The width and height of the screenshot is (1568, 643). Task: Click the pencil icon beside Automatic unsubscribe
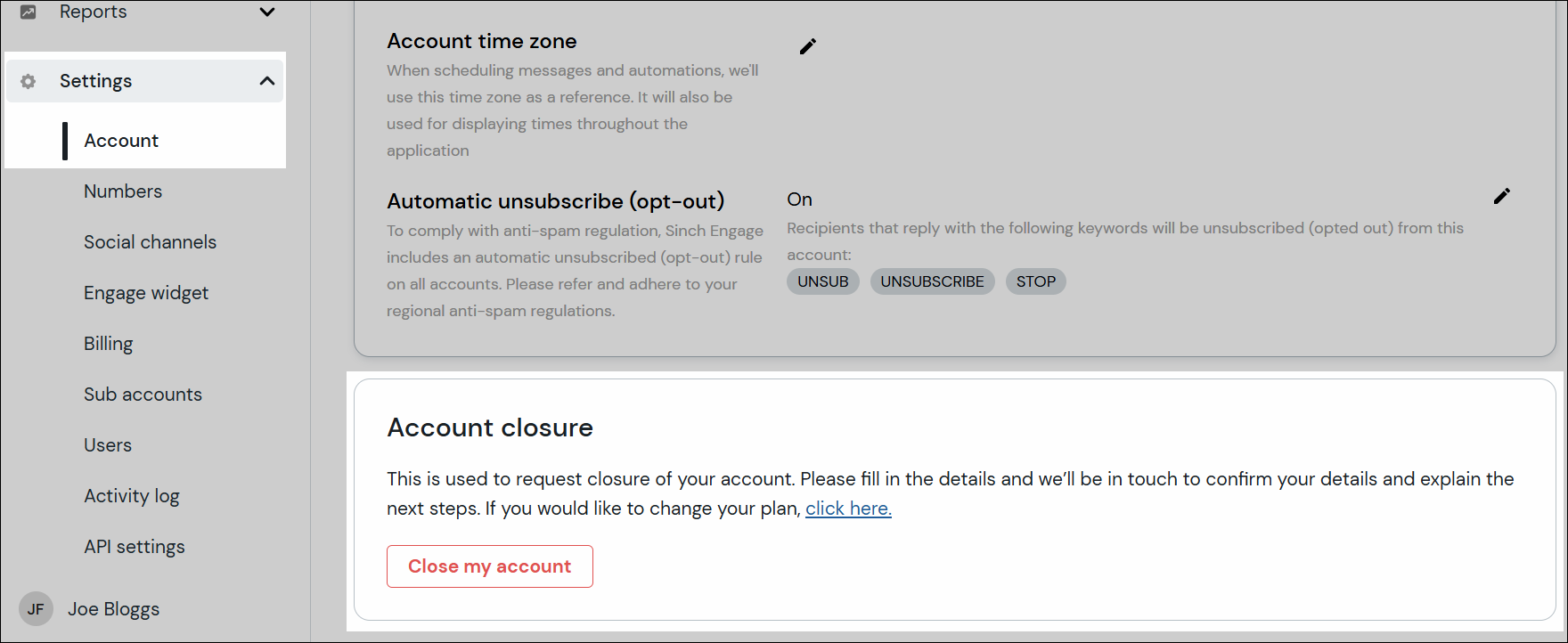click(x=1502, y=196)
